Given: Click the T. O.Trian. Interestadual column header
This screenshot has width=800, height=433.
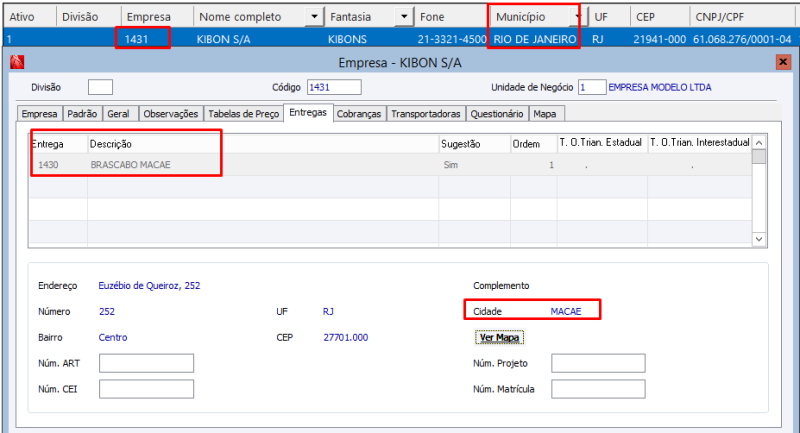Looking at the screenshot, I should [x=699, y=144].
